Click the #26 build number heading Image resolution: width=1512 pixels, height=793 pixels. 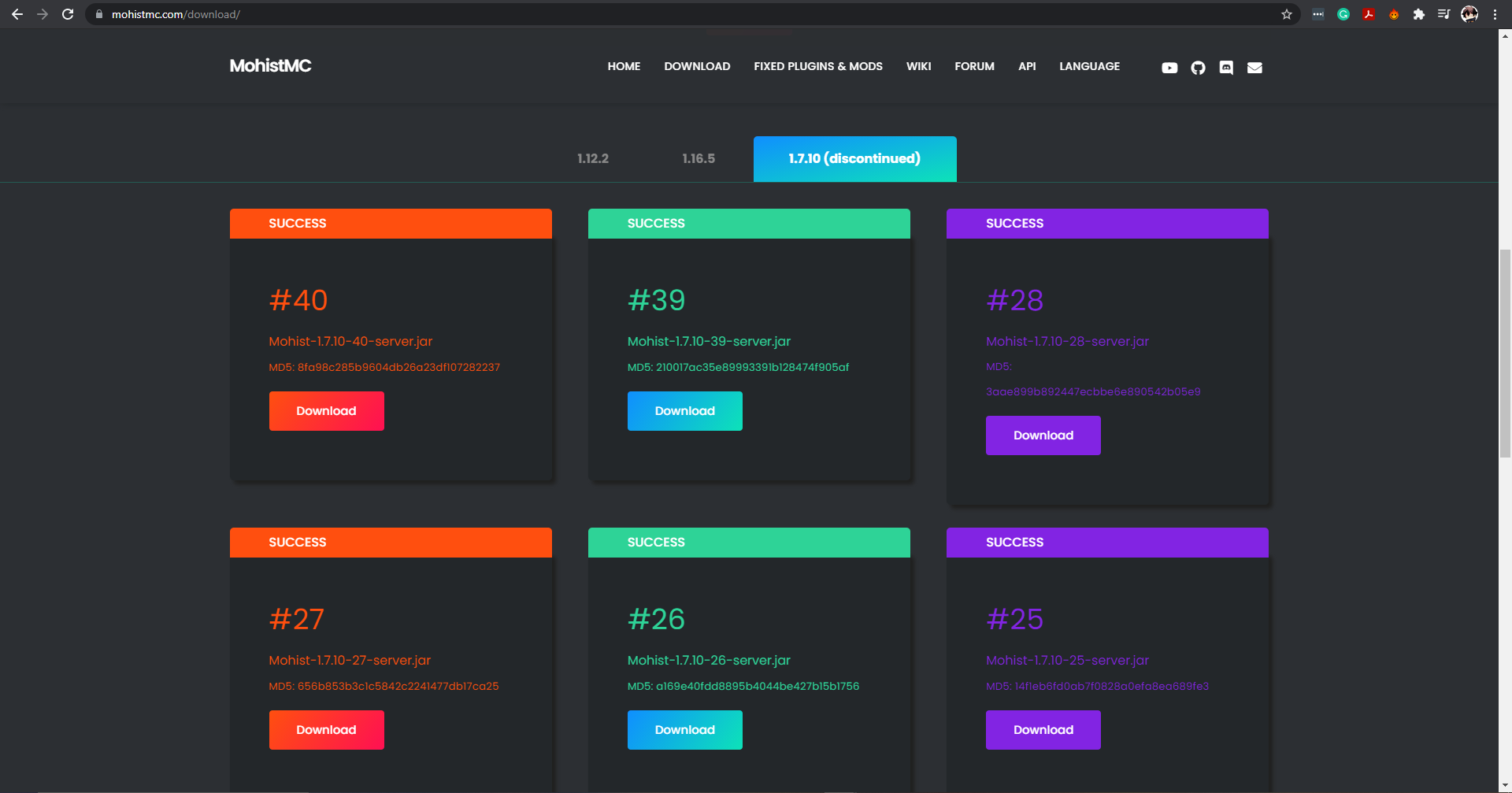(x=656, y=619)
